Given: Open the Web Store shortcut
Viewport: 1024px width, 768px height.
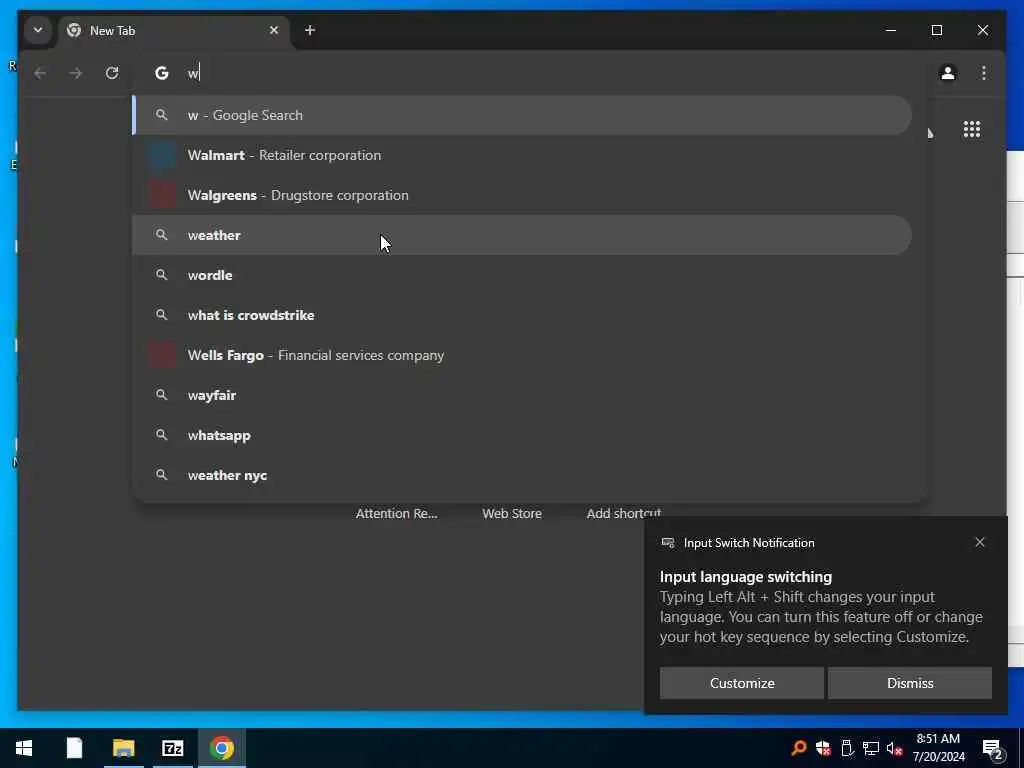Looking at the screenshot, I should point(512,513).
